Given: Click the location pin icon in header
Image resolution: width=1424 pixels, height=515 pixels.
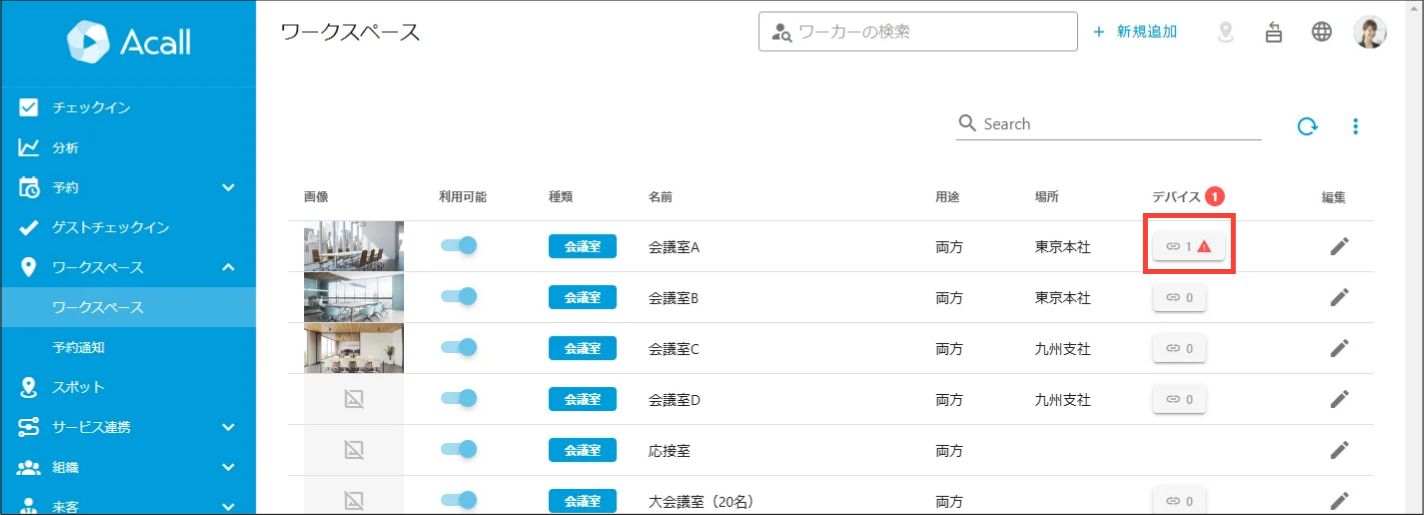Looking at the screenshot, I should pyautogui.click(x=1226, y=32).
